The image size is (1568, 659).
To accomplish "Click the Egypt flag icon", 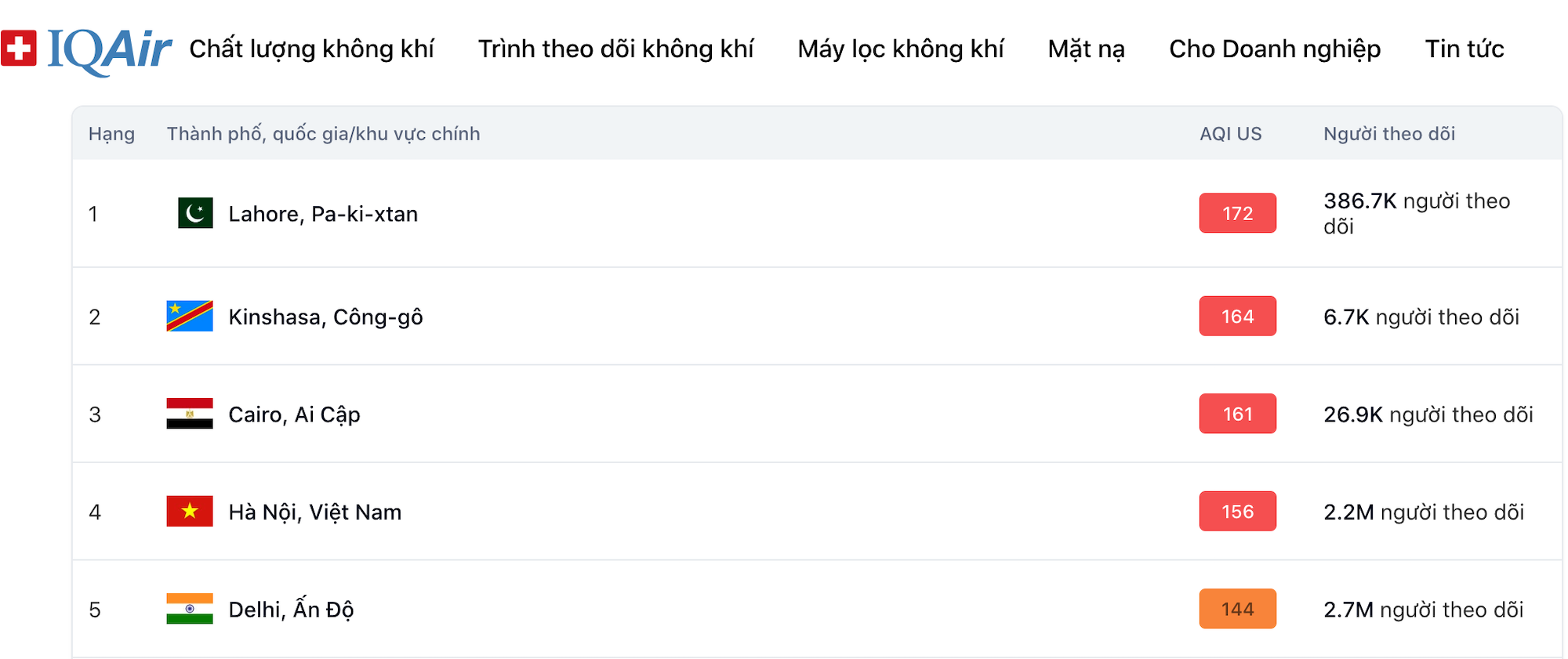I will 190,414.
